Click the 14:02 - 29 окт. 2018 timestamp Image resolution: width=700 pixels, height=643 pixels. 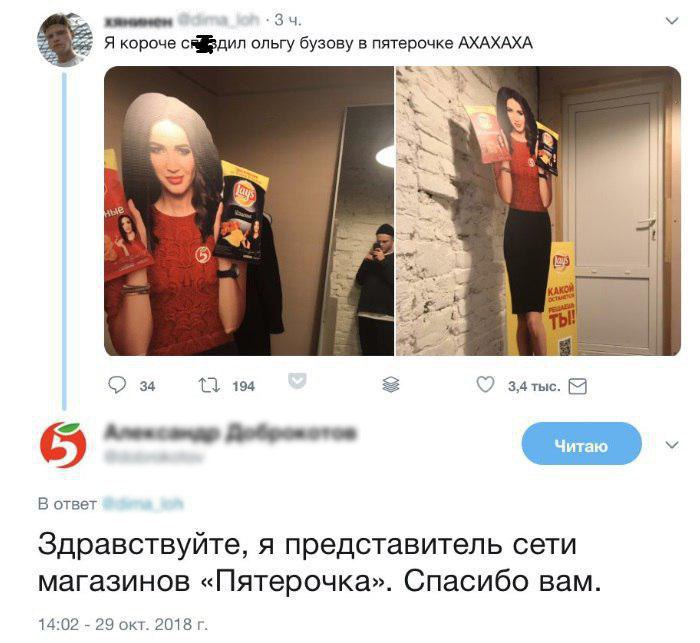coord(123,624)
